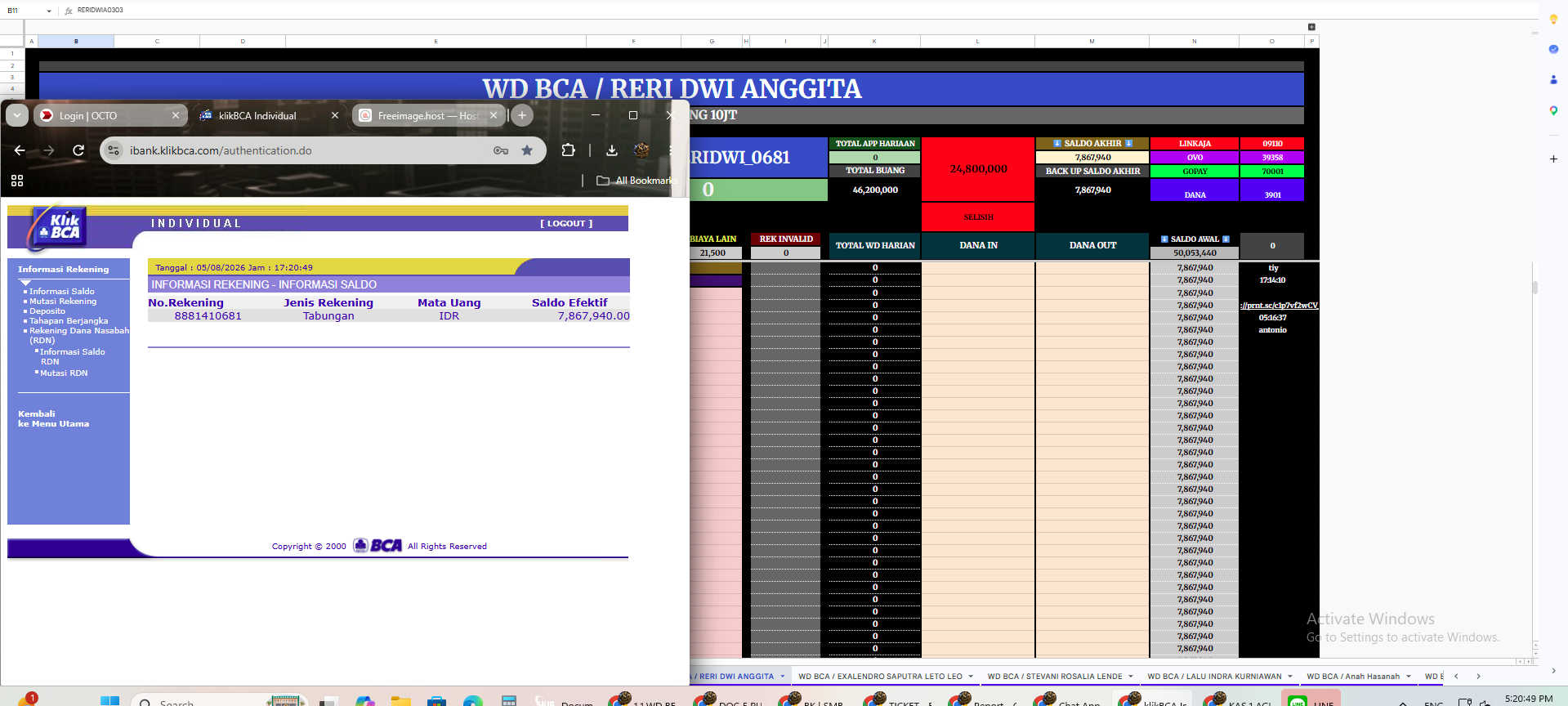Select the green GOPAY cell
This screenshot has width=1568, height=706.
(1195, 171)
